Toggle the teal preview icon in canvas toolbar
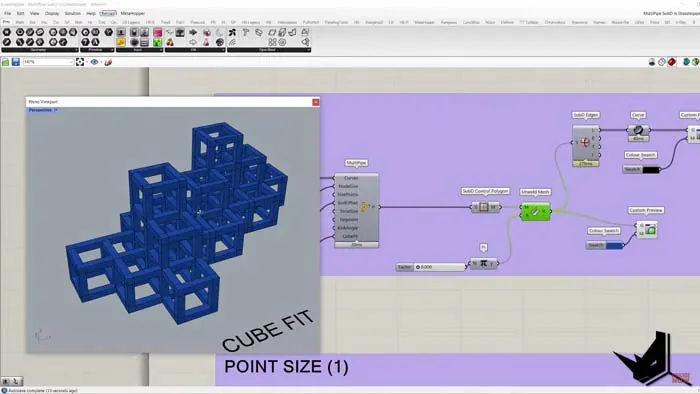700x394 pixels. pyautogui.click(x=686, y=62)
